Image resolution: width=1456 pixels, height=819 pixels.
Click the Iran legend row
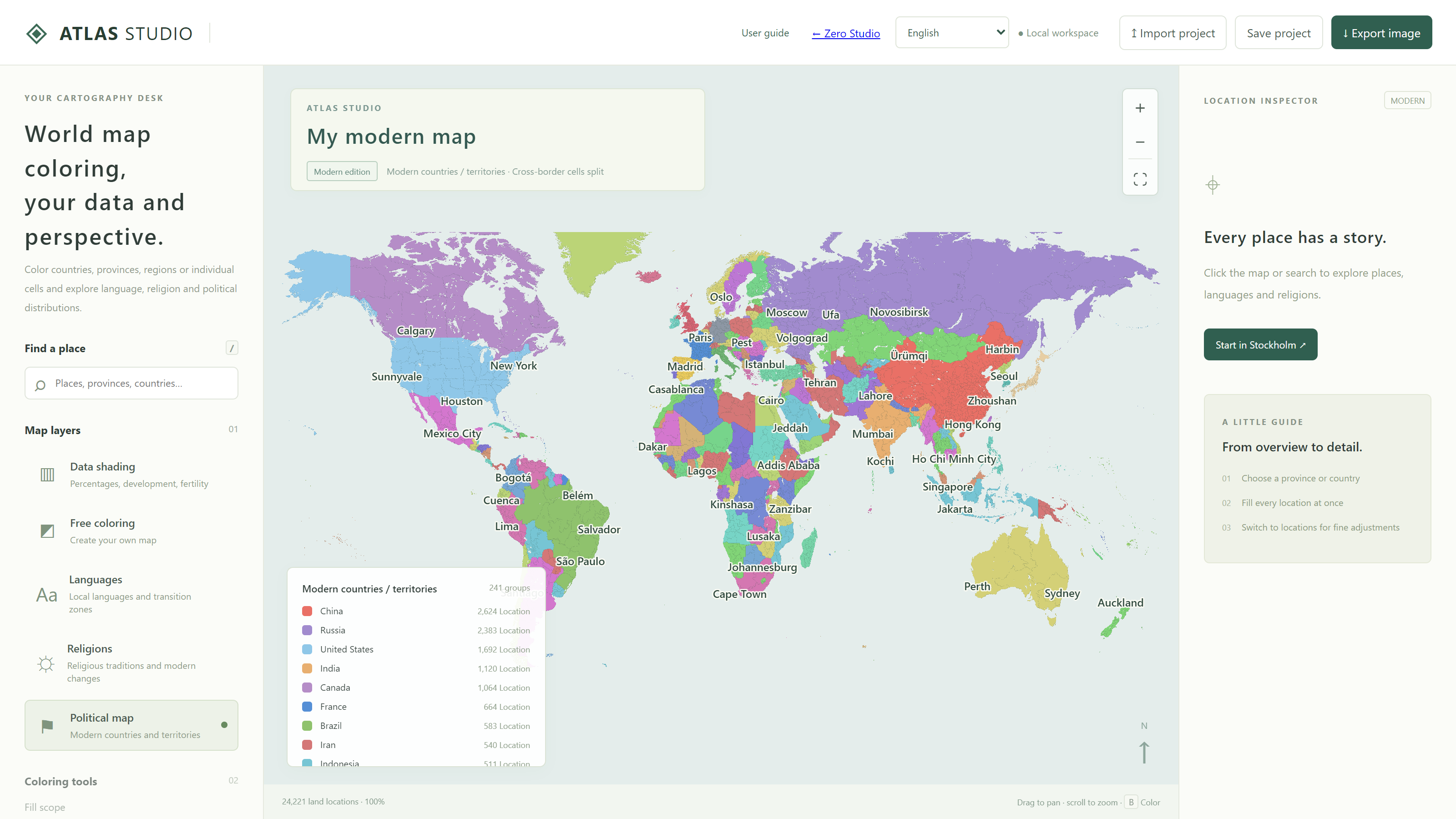tap(416, 745)
